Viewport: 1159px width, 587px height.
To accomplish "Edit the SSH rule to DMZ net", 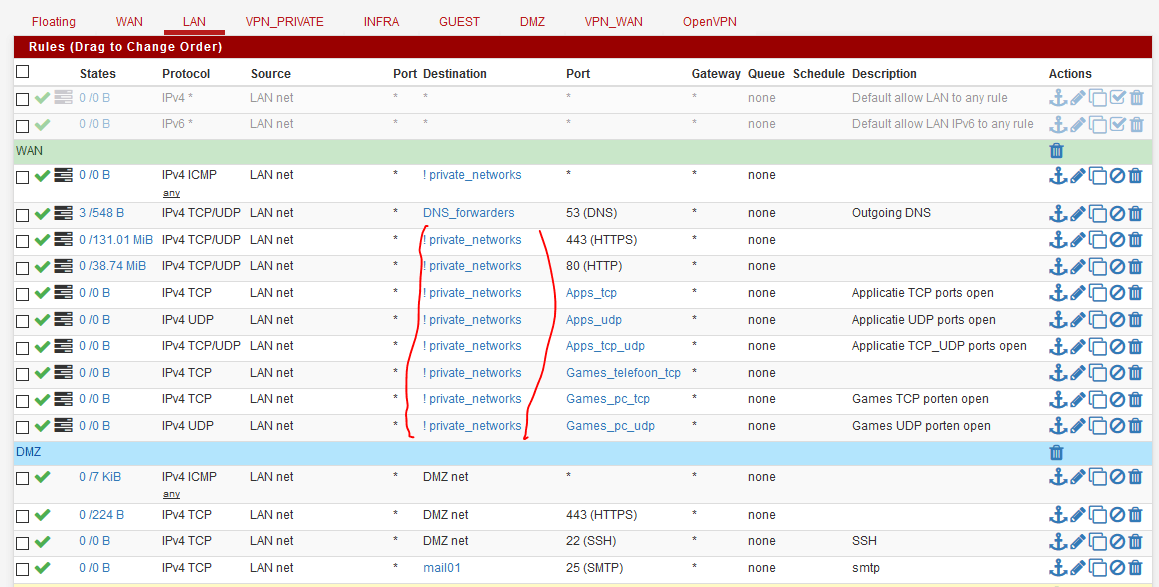I will [1078, 542].
